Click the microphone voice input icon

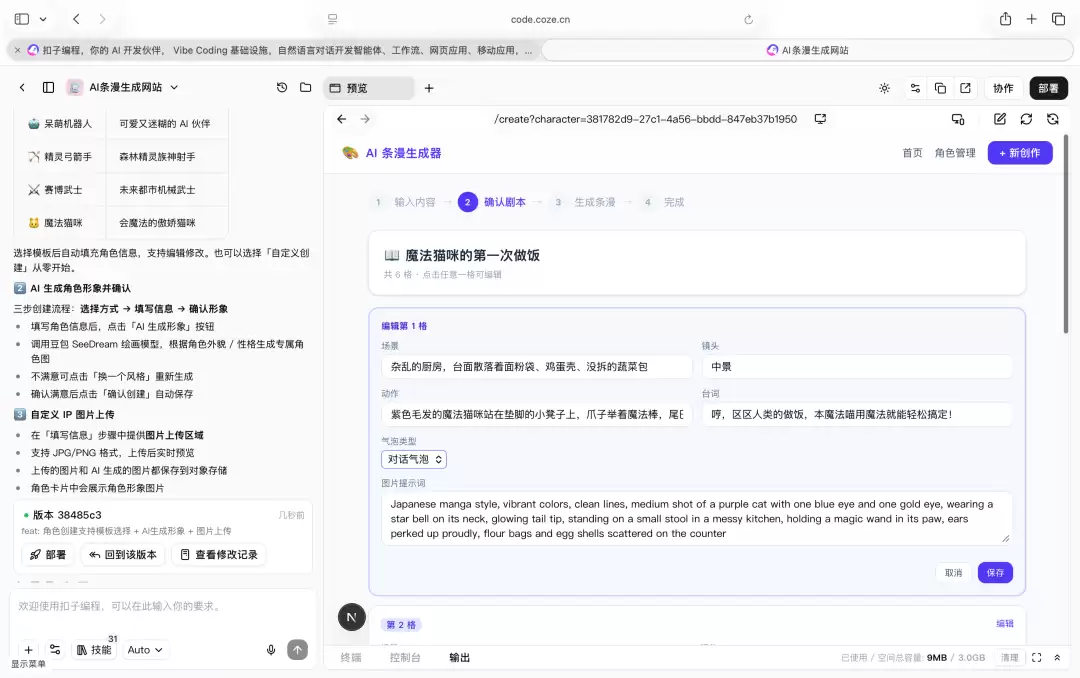coord(271,650)
